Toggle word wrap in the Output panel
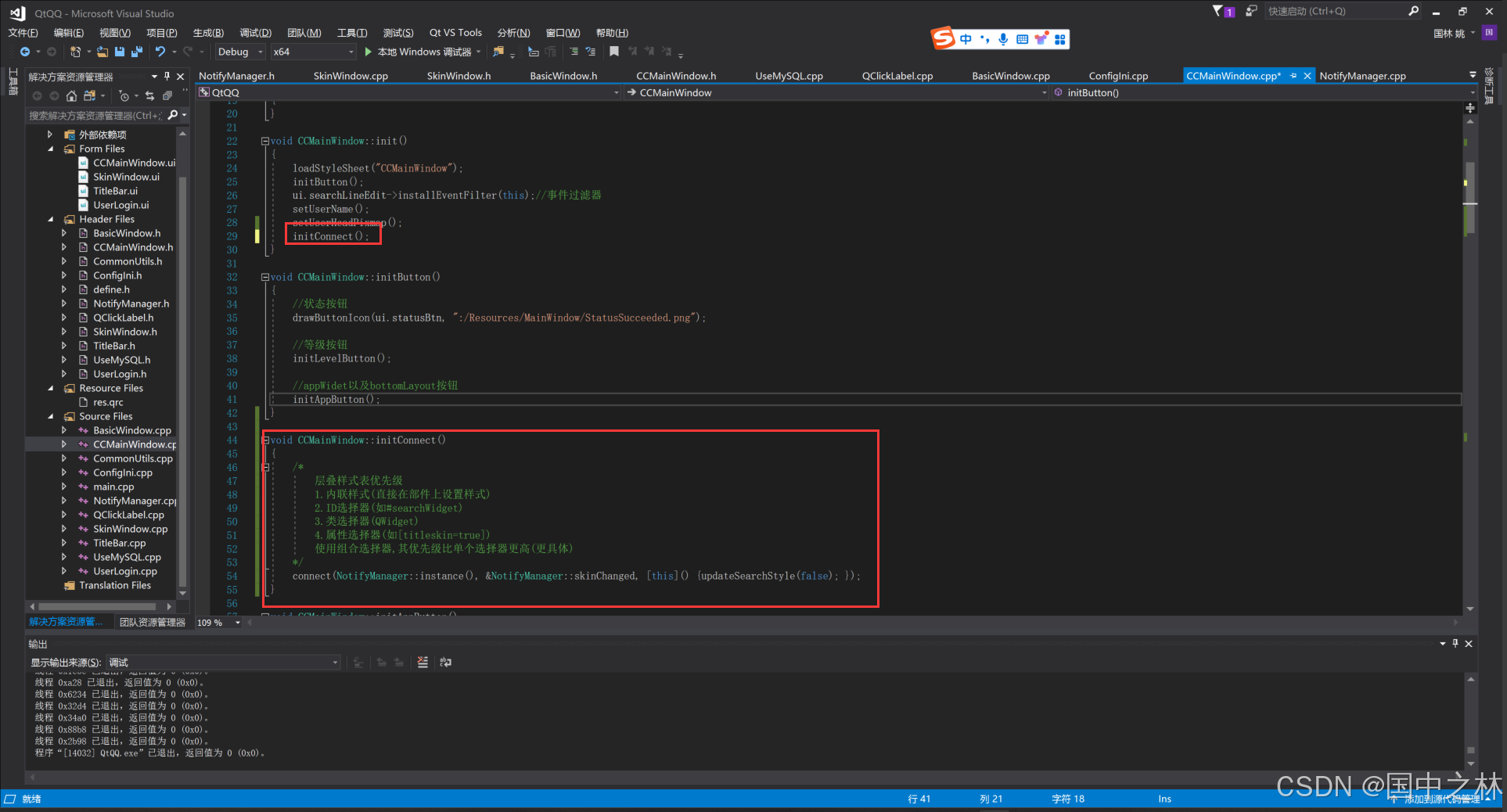1507x812 pixels. [x=446, y=662]
